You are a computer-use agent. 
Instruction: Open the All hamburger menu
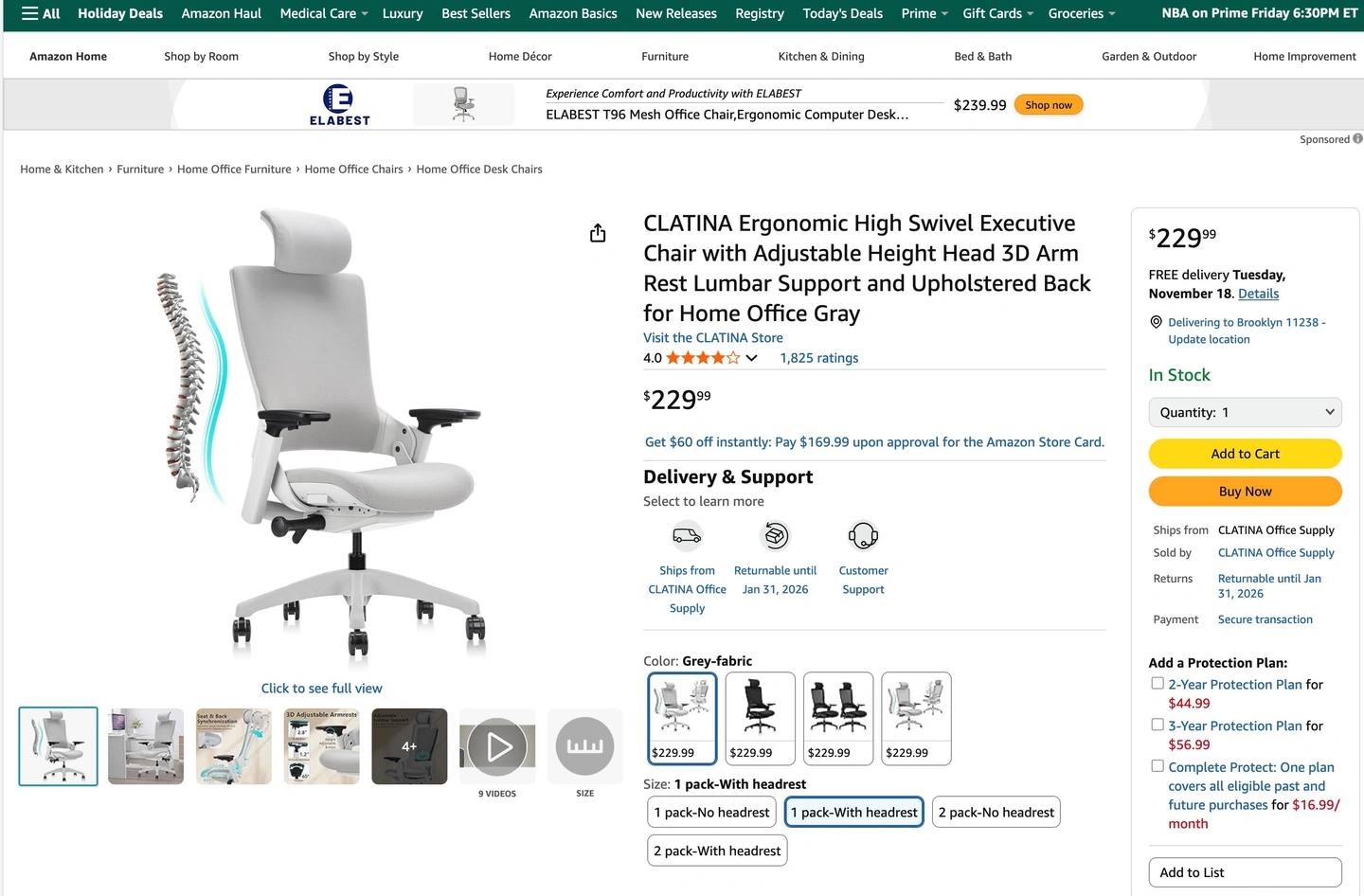tap(41, 13)
